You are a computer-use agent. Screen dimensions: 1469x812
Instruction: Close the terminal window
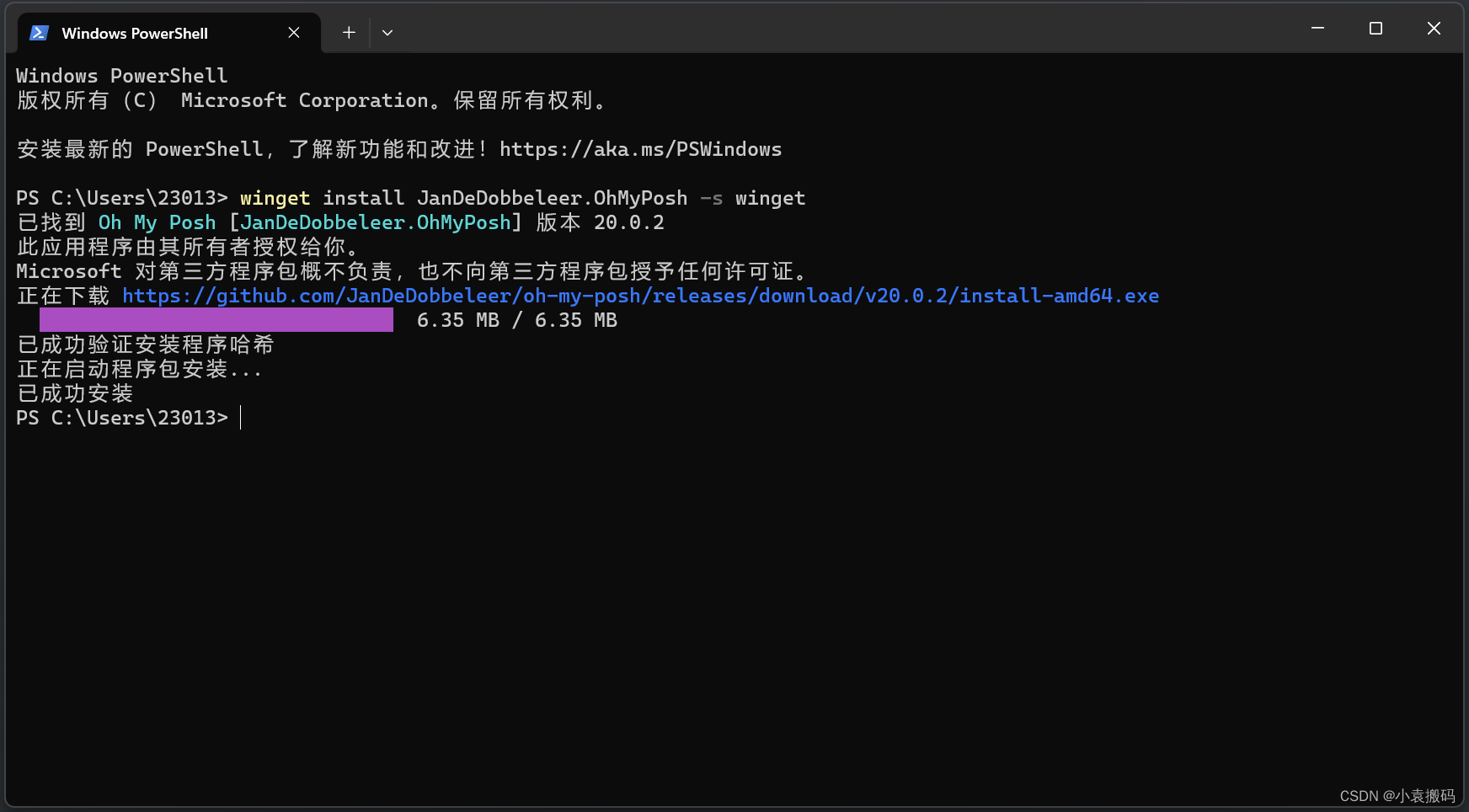(1434, 29)
